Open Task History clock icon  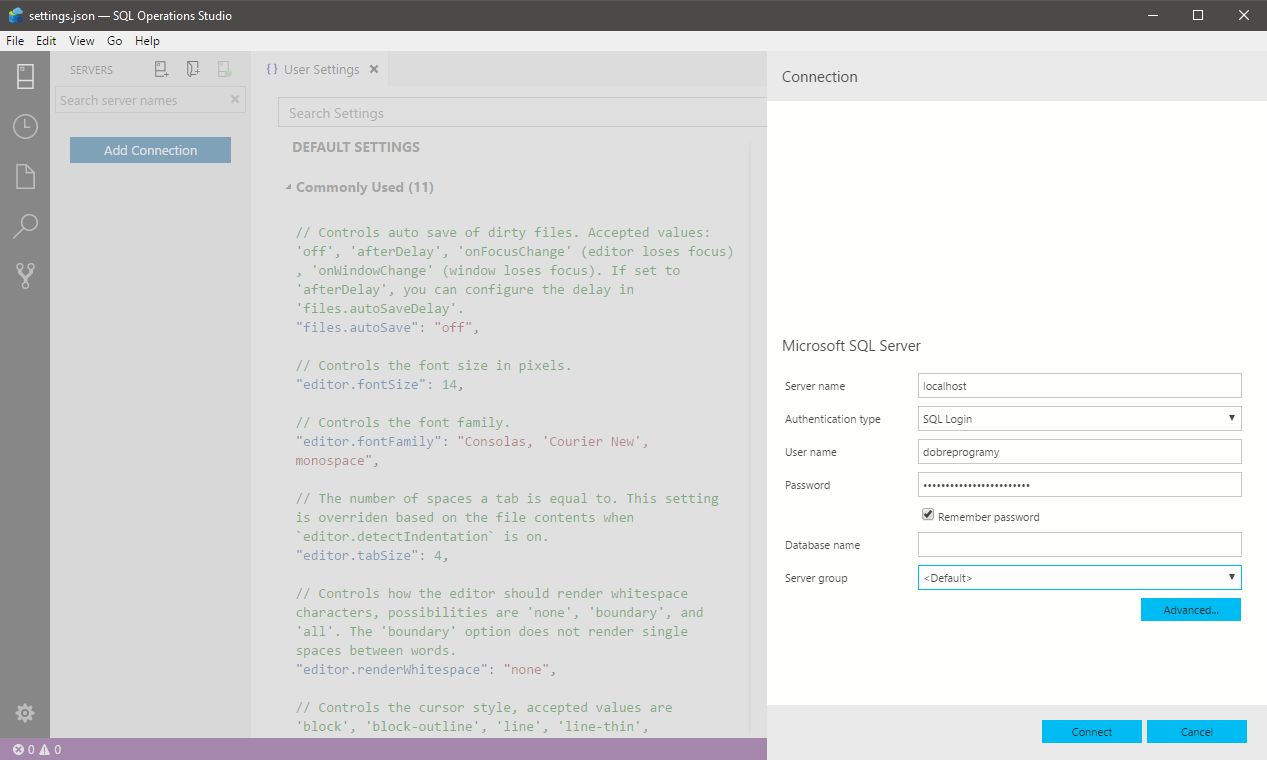(25, 126)
